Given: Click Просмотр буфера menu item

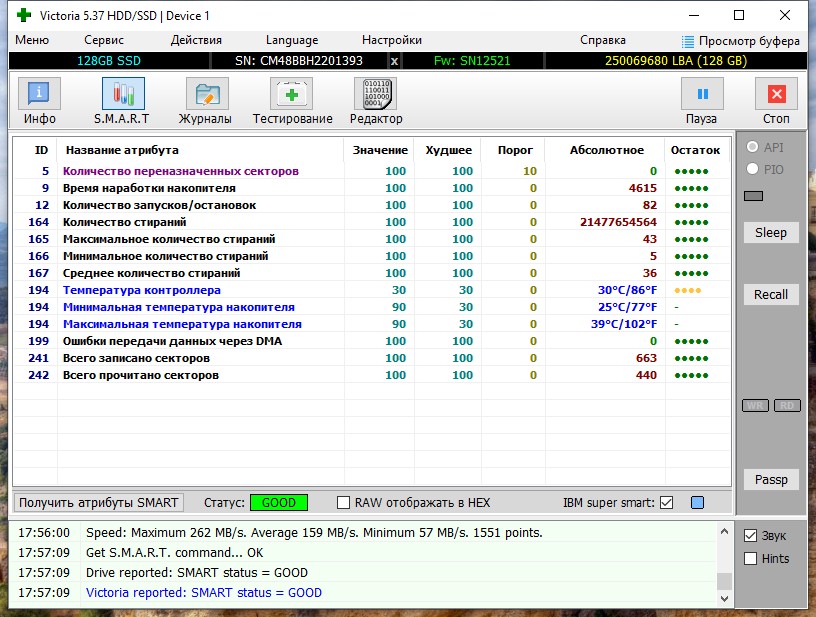Looking at the screenshot, I should pos(749,41).
